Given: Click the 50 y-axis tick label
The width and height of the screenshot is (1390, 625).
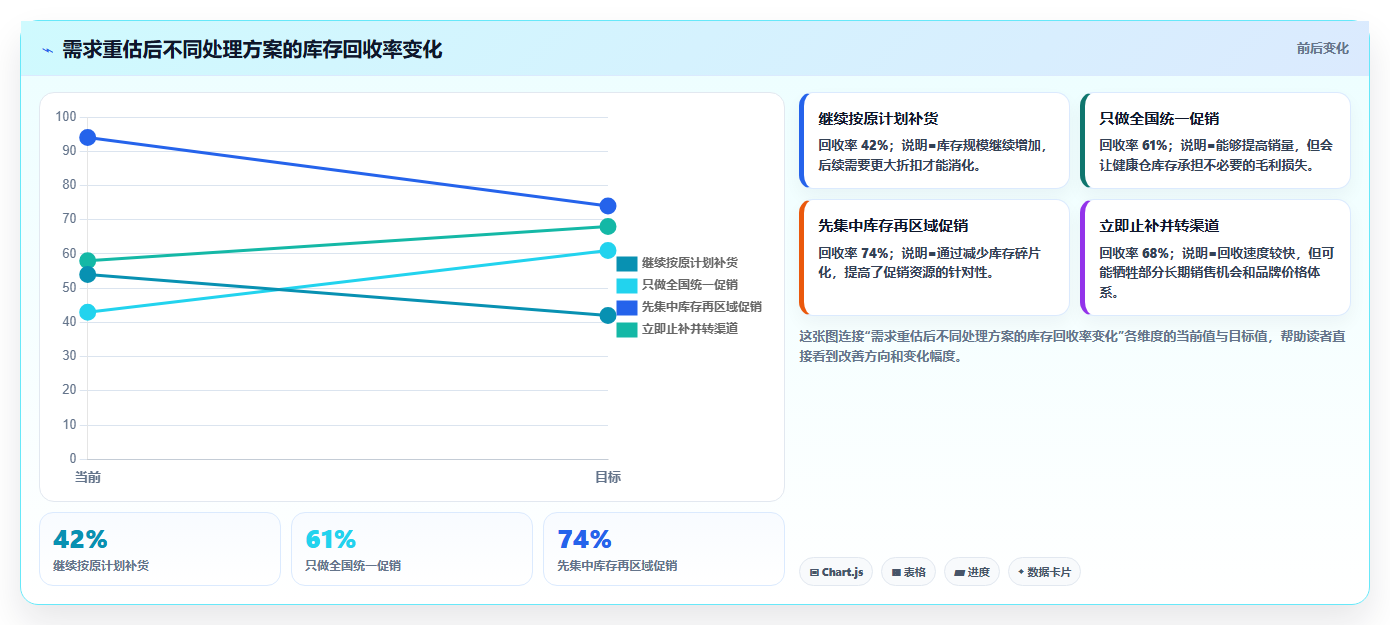Looking at the screenshot, I should (x=69, y=288).
